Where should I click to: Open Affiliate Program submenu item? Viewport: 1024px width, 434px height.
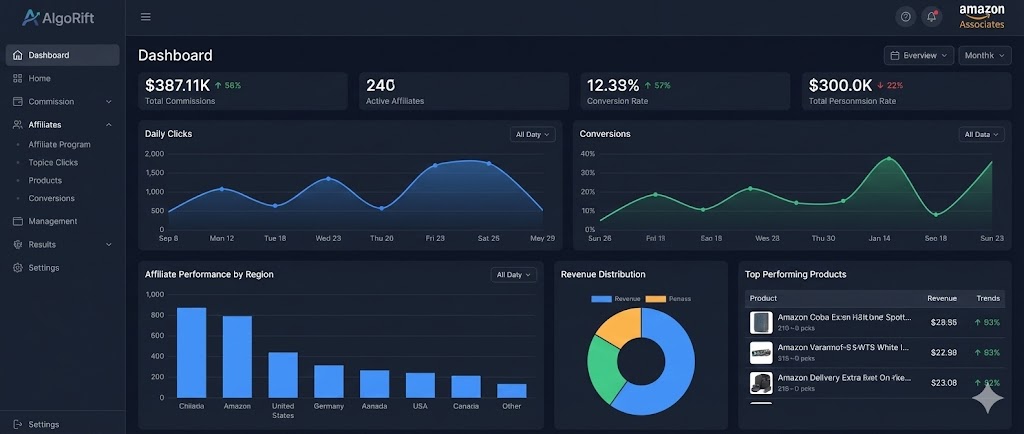(59, 145)
